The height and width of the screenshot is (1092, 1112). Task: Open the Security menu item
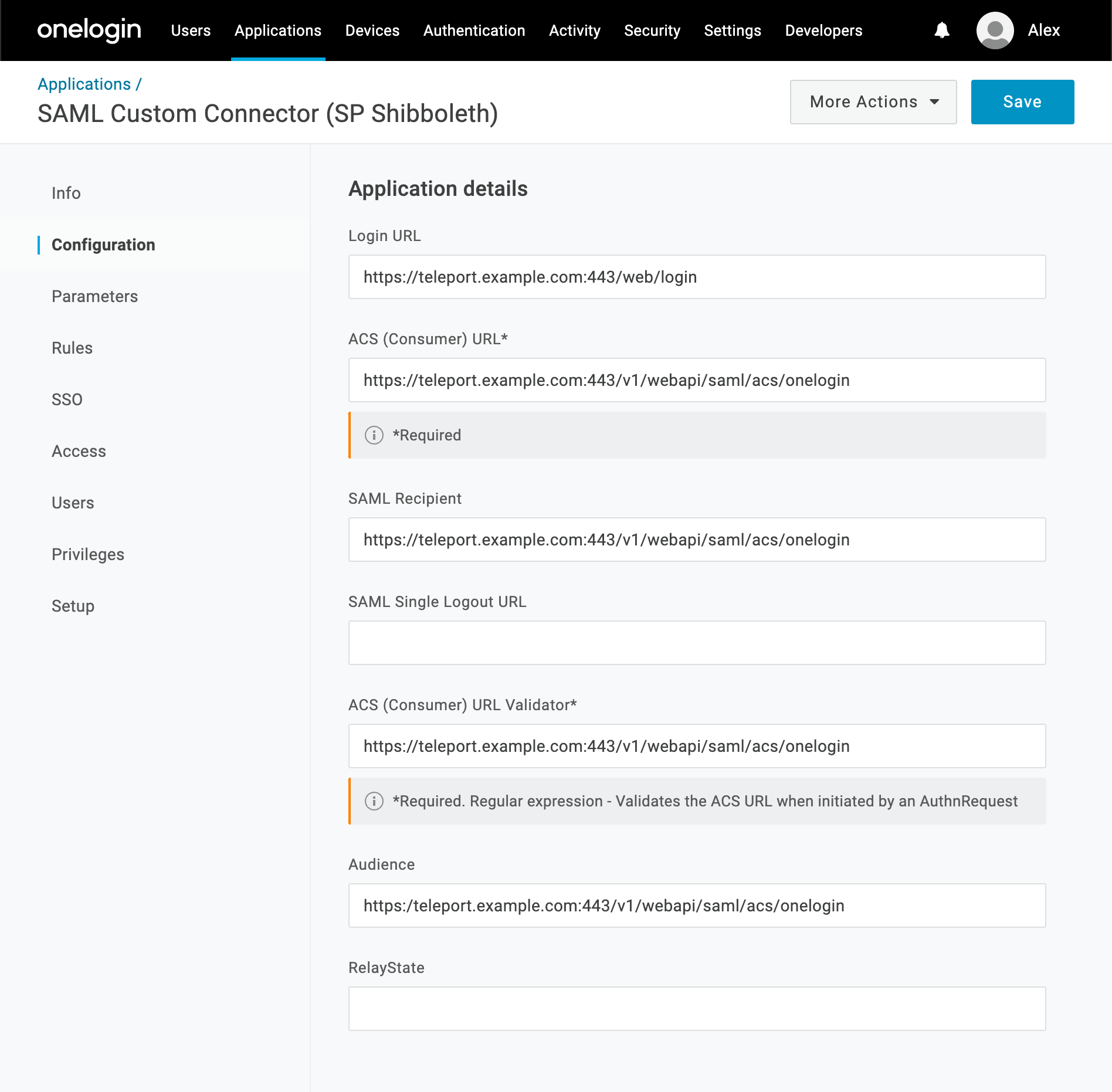[x=652, y=30]
